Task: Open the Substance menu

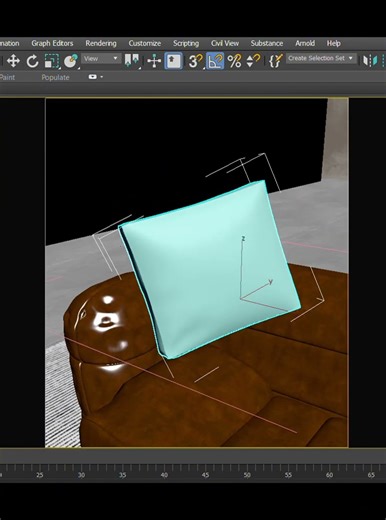Action: coord(267,43)
